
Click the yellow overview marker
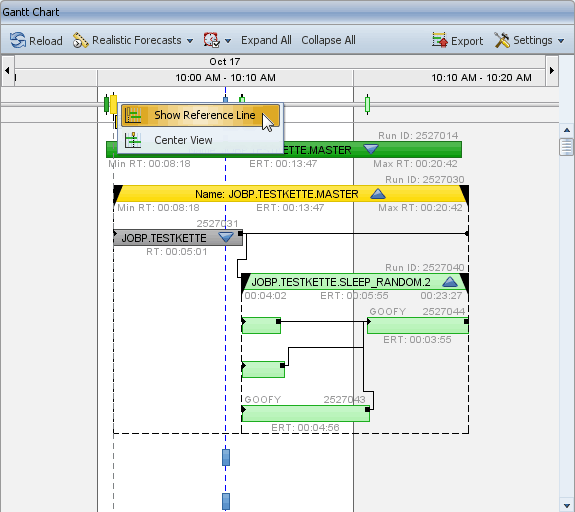[x=114, y=105]
